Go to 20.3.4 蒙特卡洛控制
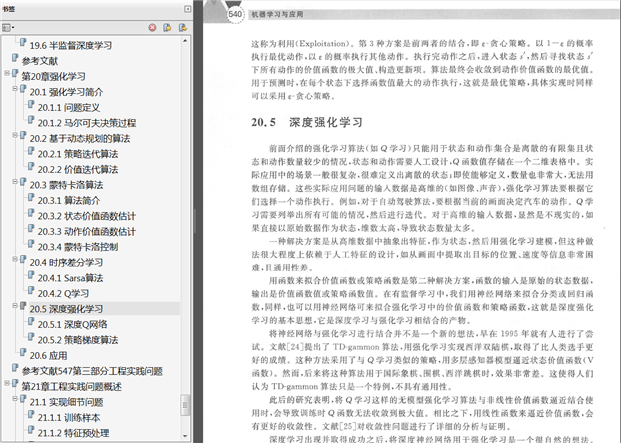 [78, 247]
